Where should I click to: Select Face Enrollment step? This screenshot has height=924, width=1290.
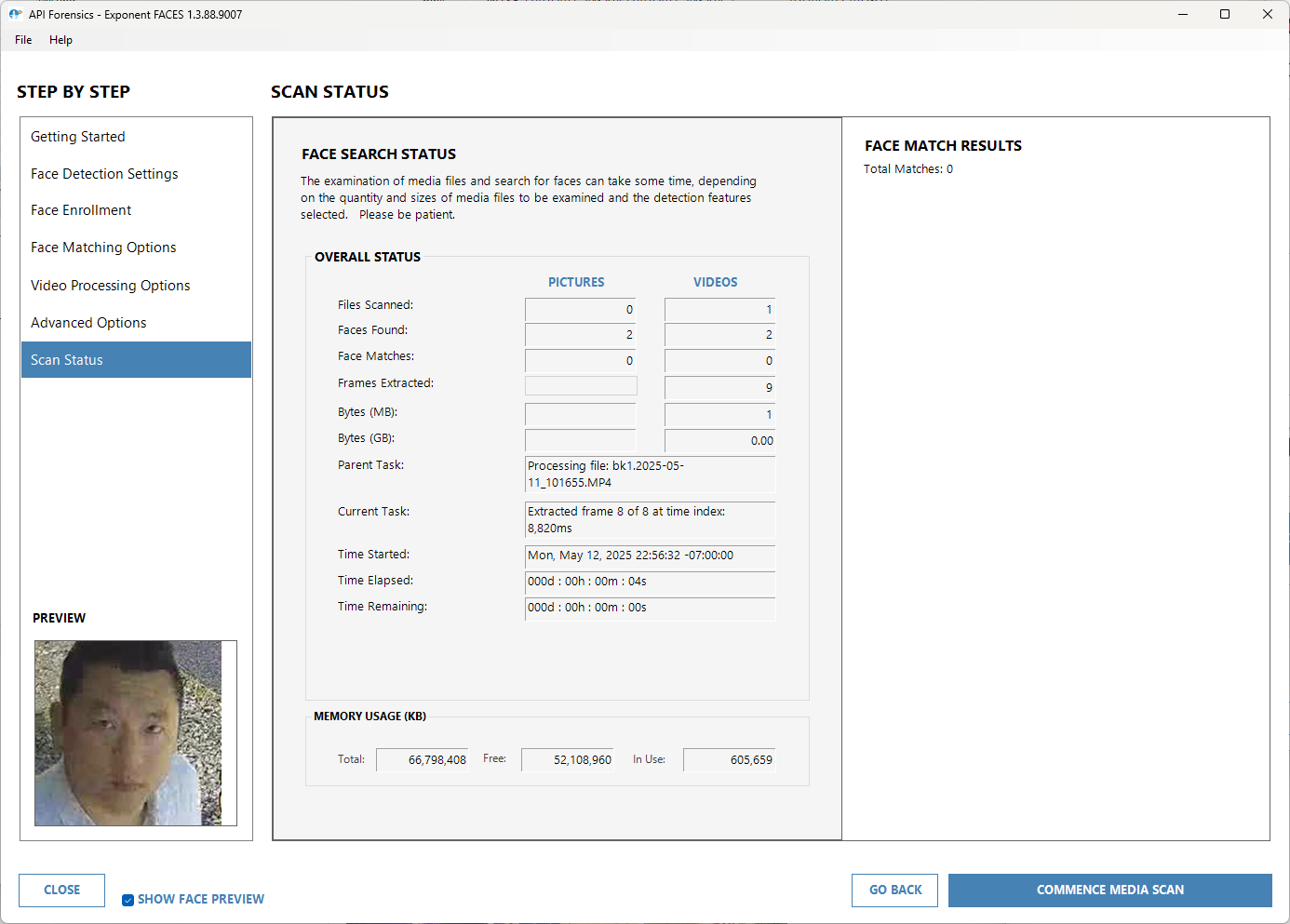(81, 210)
